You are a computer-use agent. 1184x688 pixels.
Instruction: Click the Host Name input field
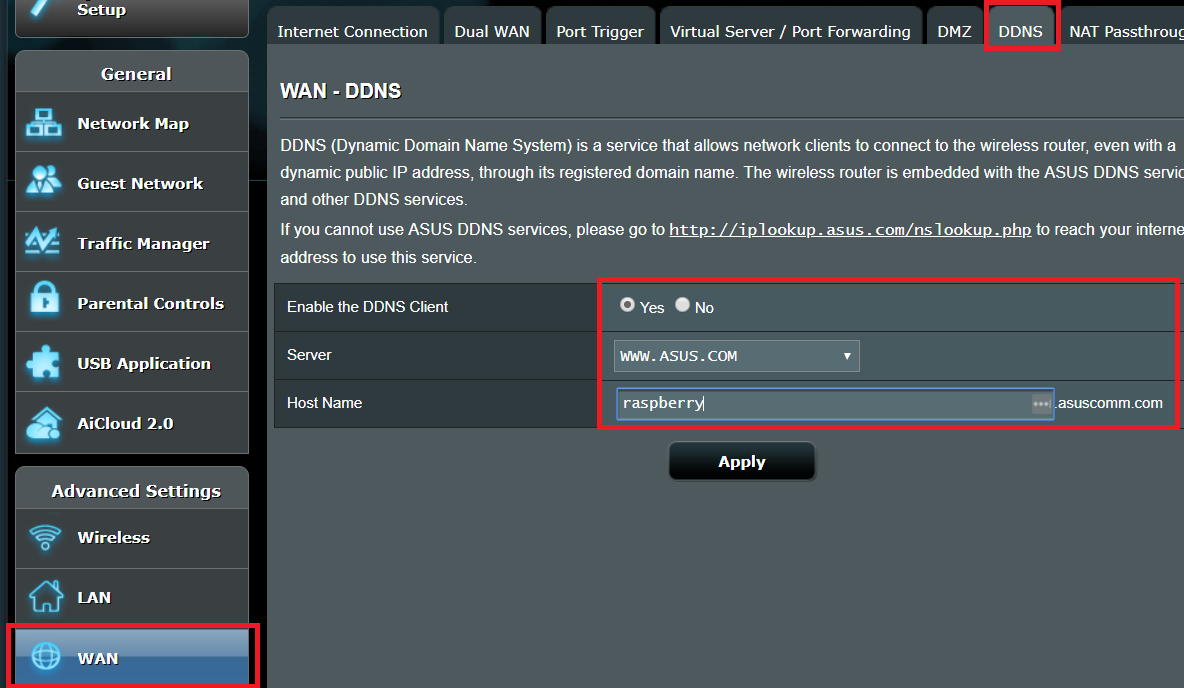(834, 403)
